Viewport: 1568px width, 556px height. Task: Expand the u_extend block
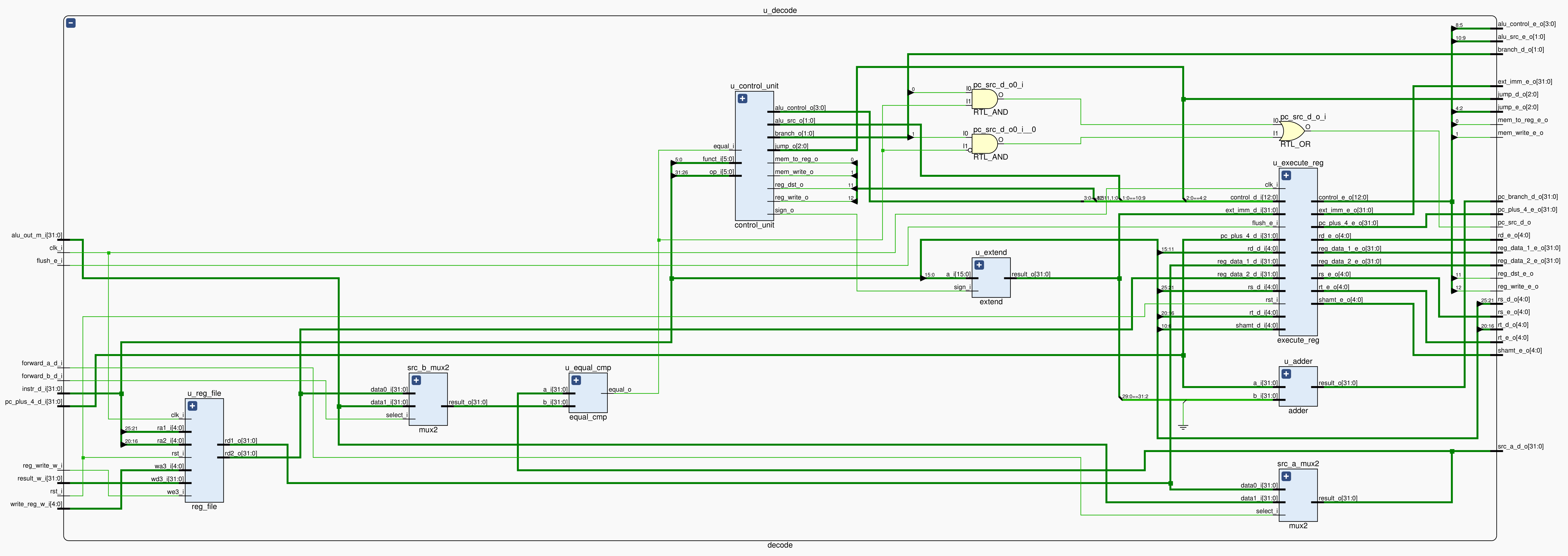tap(979, 265)
